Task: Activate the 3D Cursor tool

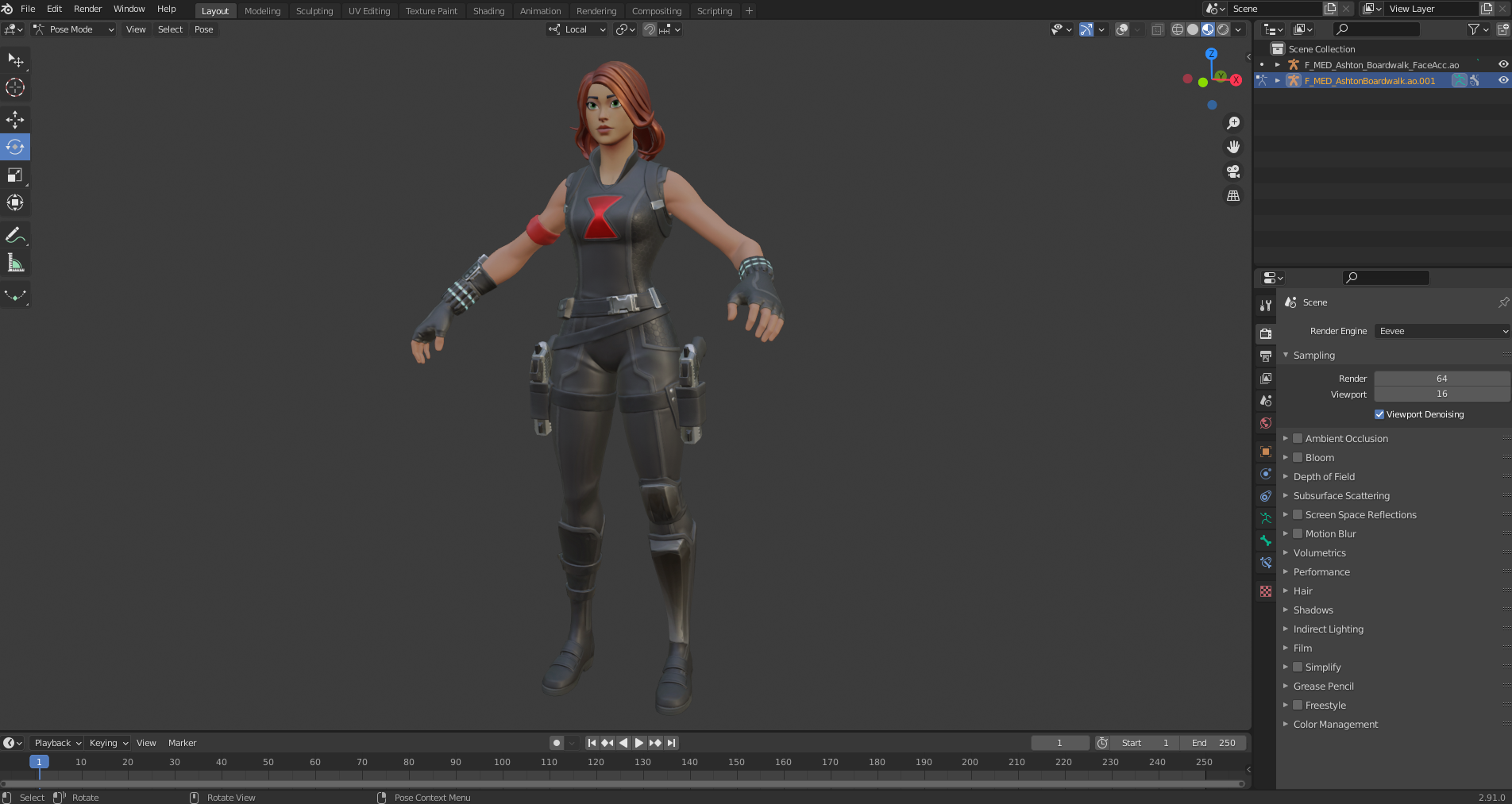Action: [x=15, y=87]
